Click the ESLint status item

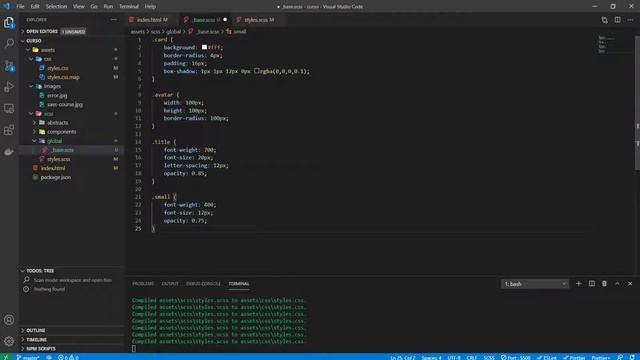point(547,357)
